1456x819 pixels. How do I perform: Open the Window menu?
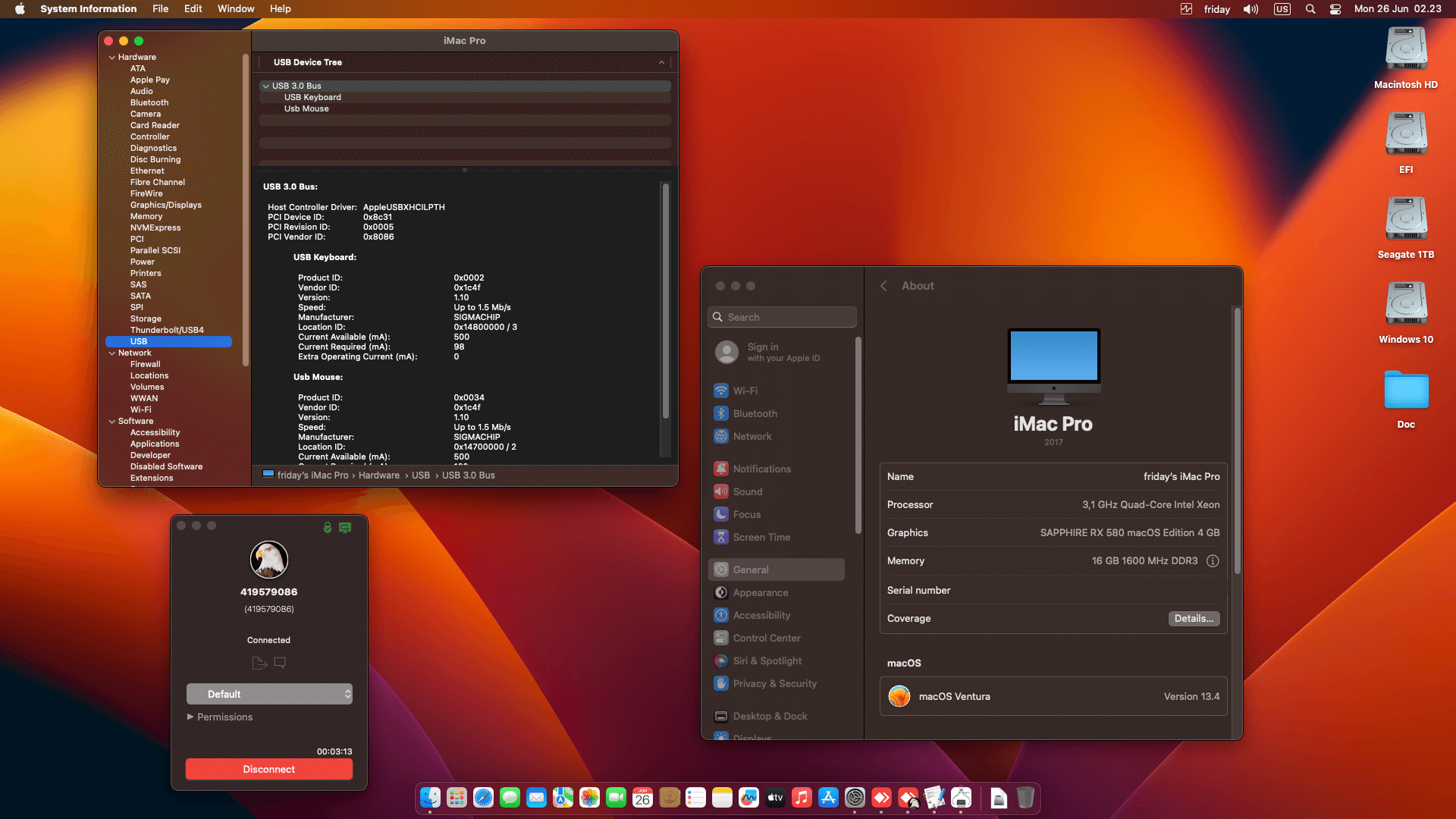coord(236,9)
